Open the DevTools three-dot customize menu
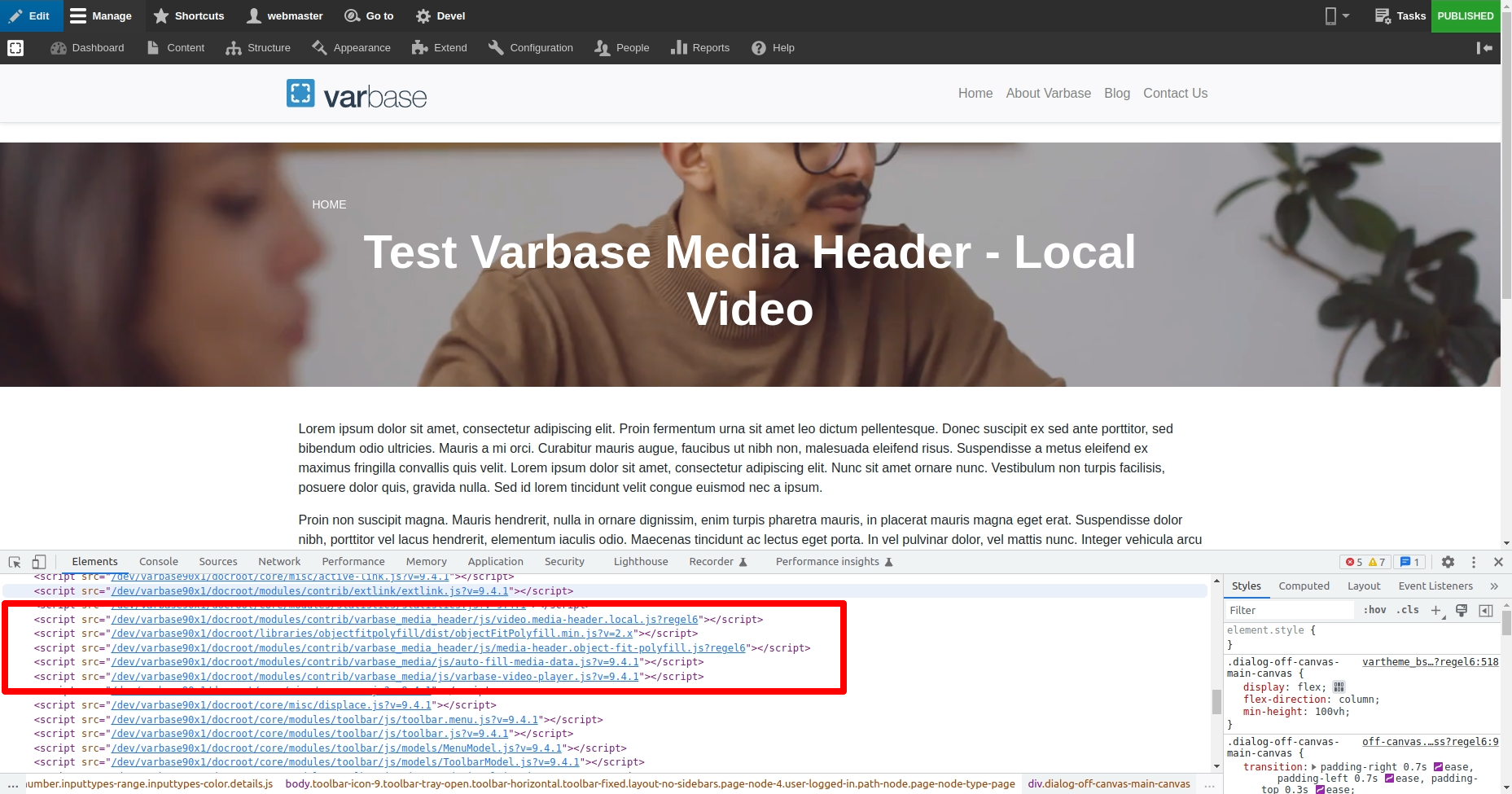 point(1473,562)
